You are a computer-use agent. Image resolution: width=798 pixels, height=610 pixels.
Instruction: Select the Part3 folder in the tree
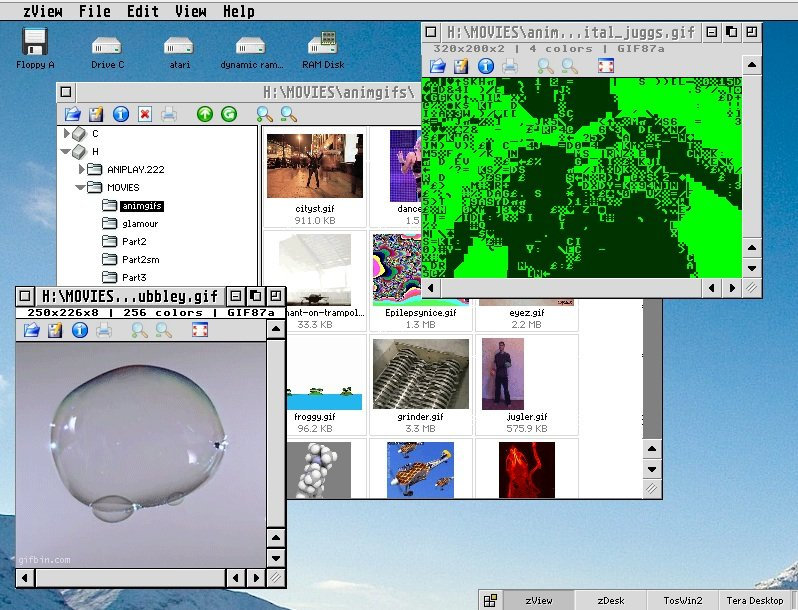[x=134, y=277]
